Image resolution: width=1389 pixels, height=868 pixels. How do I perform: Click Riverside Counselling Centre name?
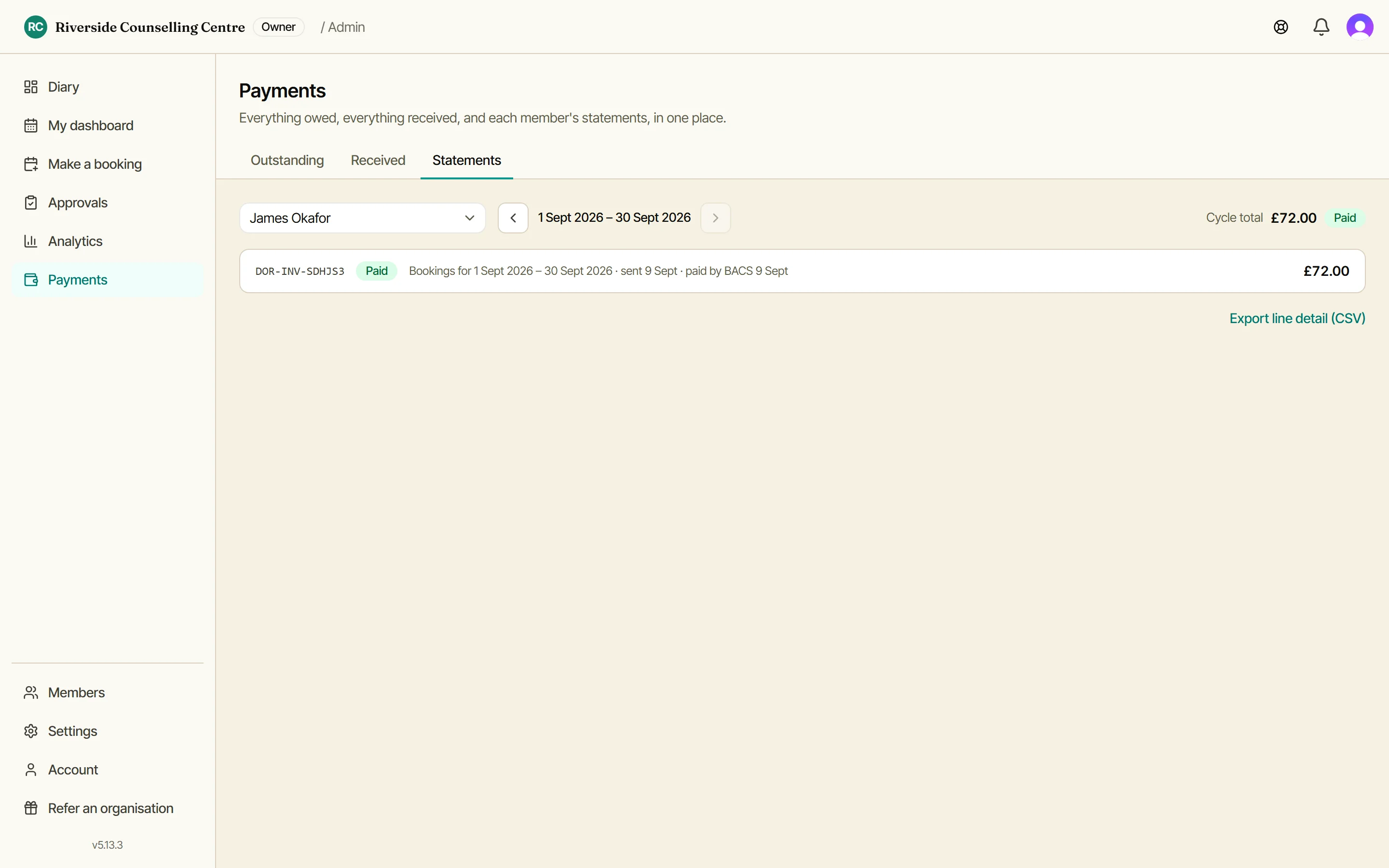(150, 27)
